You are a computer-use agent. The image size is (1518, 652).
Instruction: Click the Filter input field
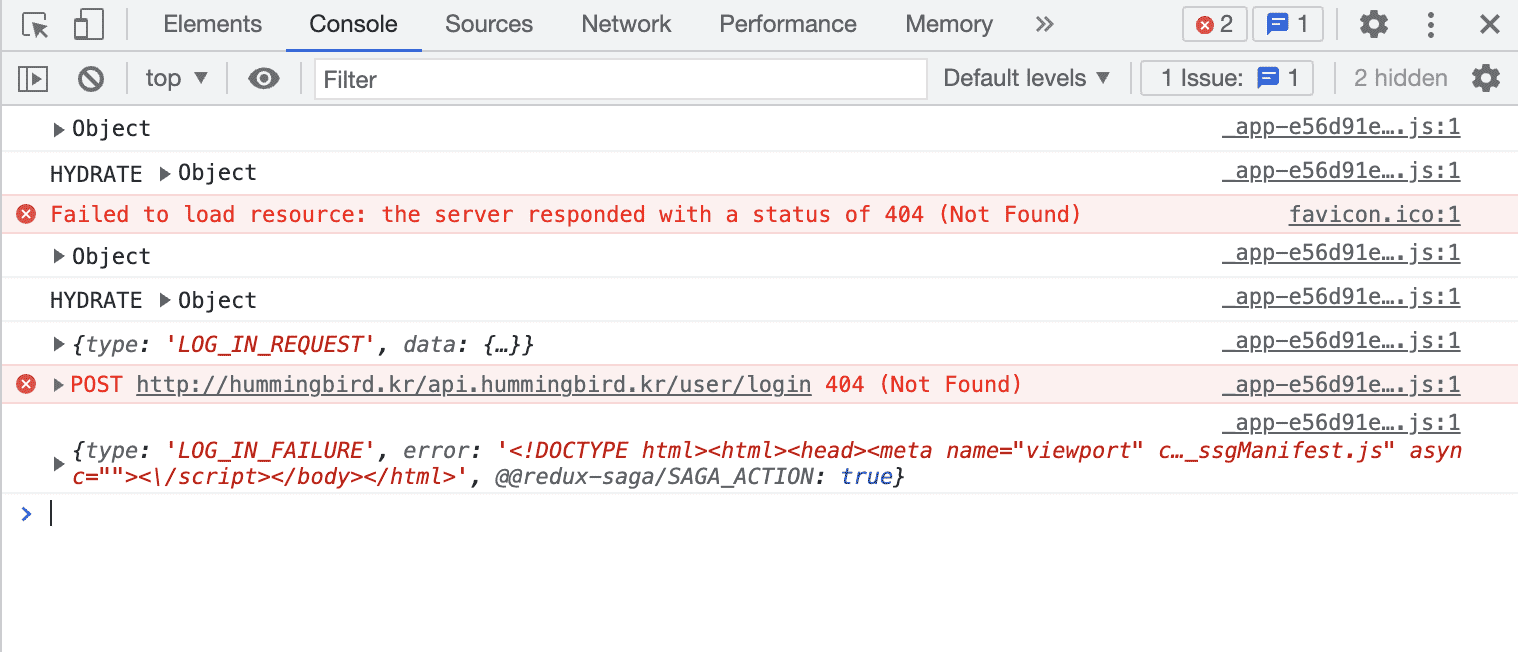[x=620, y=79]
